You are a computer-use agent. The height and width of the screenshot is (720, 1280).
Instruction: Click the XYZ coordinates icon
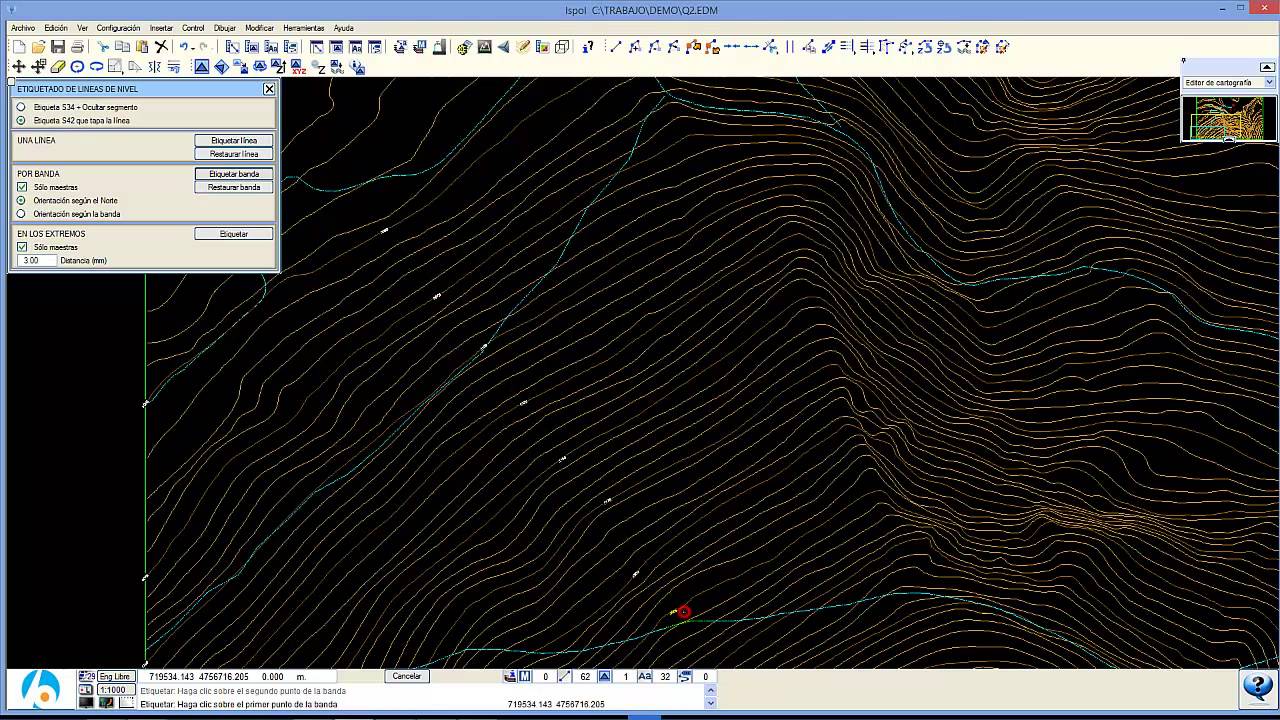click(x=299, y=67)
